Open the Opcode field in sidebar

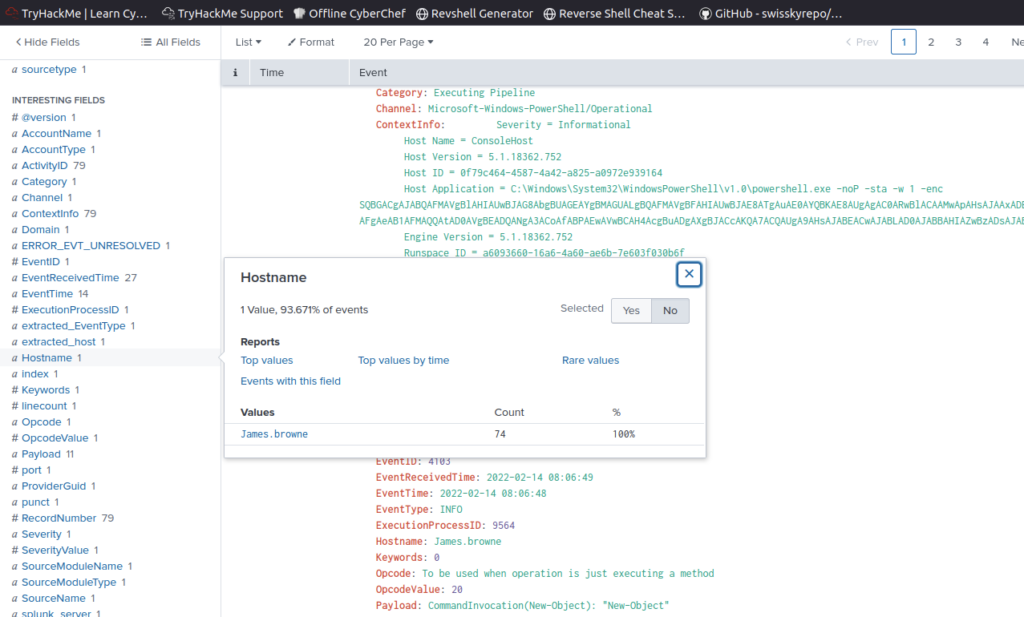(x=41, y=422)
